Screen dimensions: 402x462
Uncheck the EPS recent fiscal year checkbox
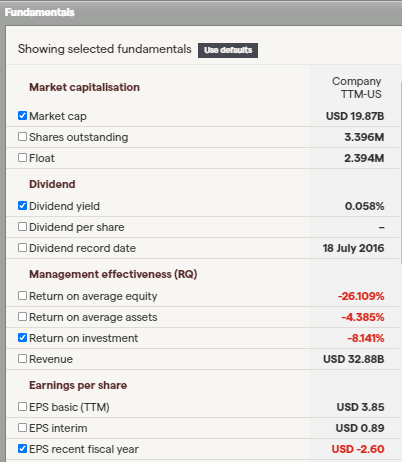pyautogui.click(x=22, y=449)
